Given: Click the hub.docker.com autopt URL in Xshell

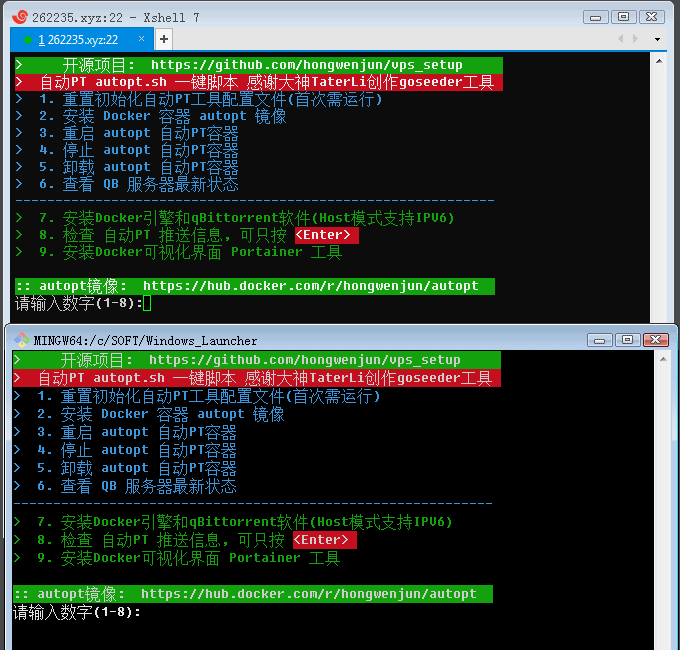Looking at the screenshot, I should (x=311, y=286).
